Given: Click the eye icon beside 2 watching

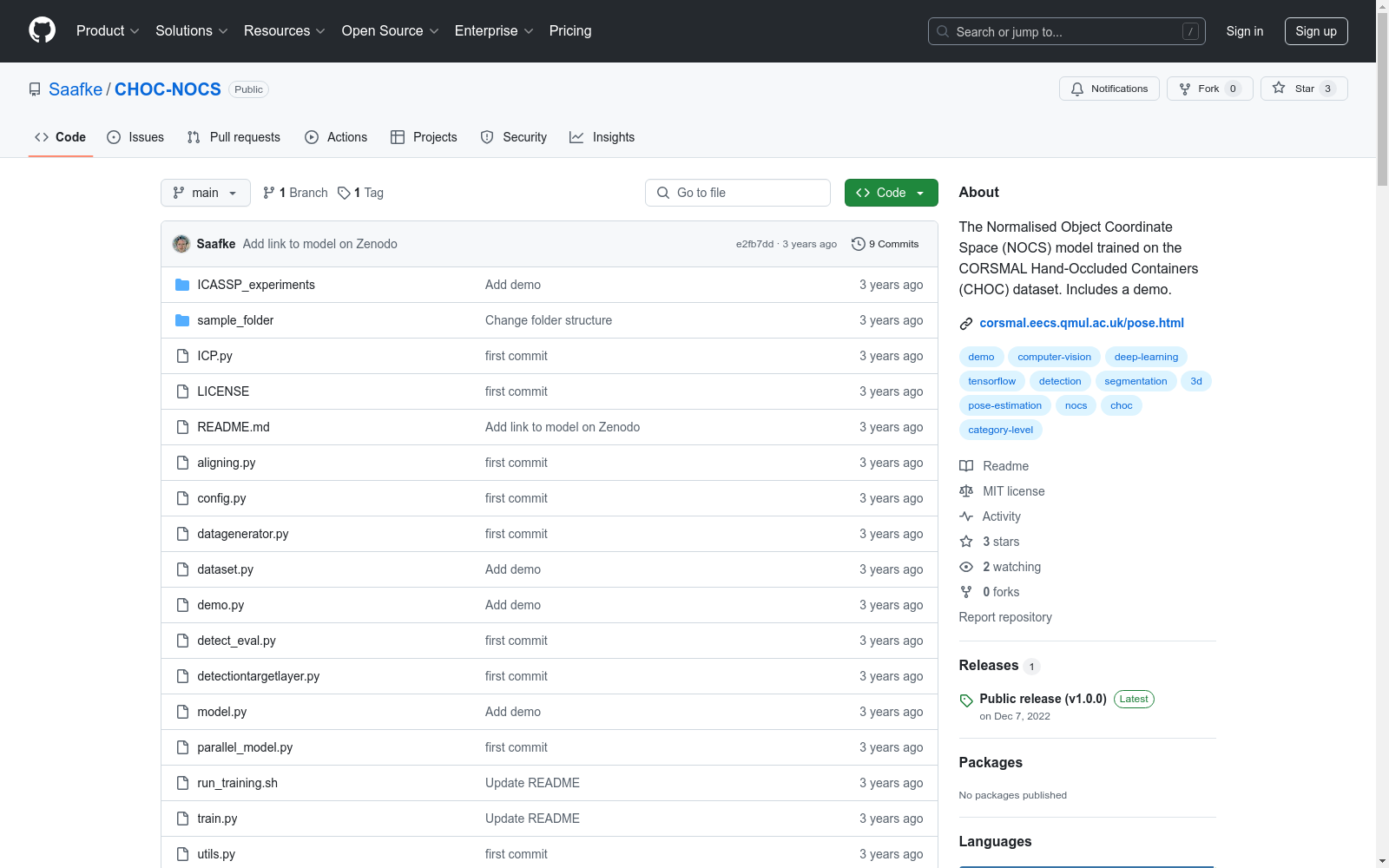Looking at the screenshot, I should coord(966,567).
